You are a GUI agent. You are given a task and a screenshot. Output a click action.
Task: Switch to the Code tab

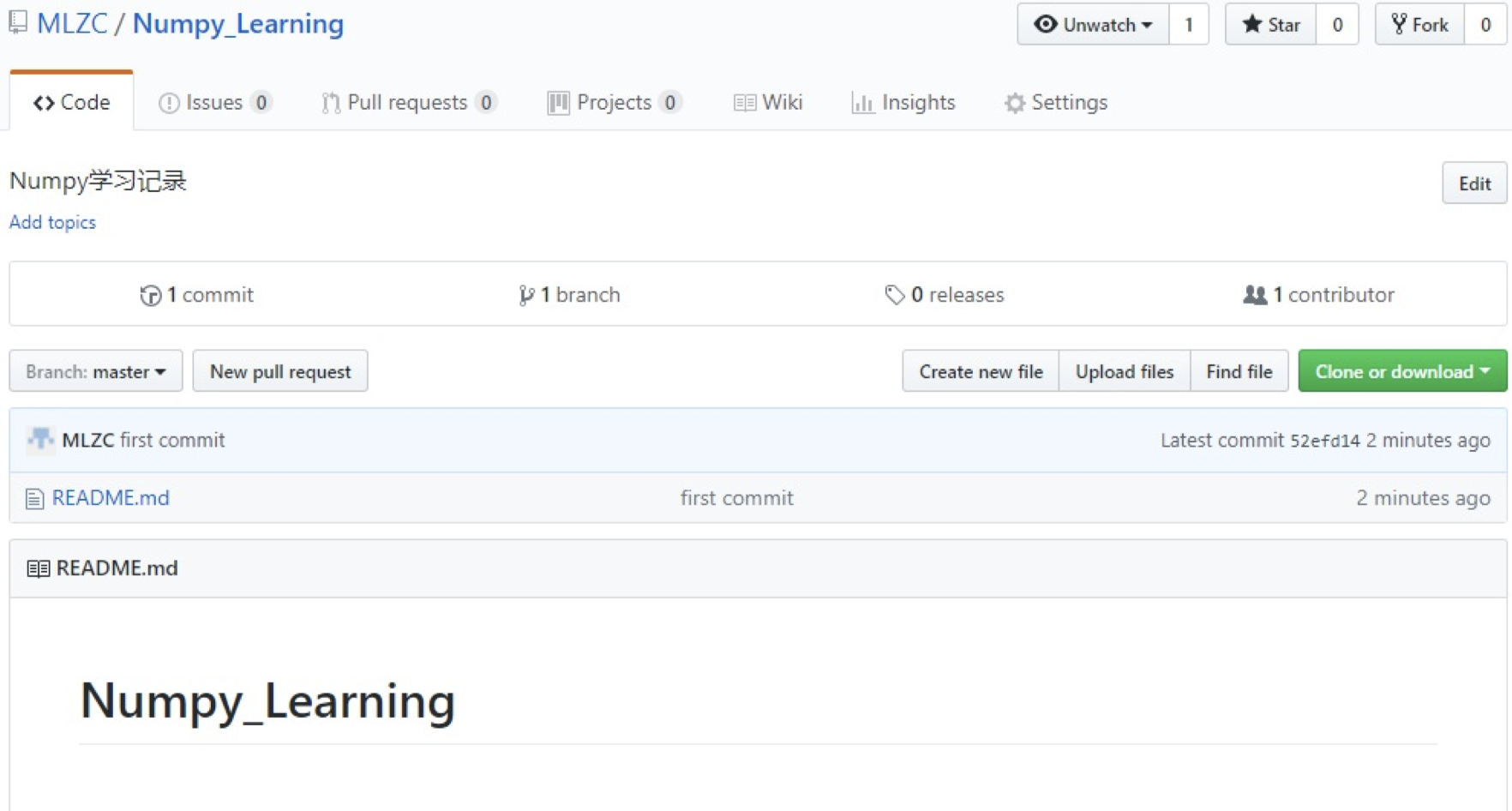[72, 102]
